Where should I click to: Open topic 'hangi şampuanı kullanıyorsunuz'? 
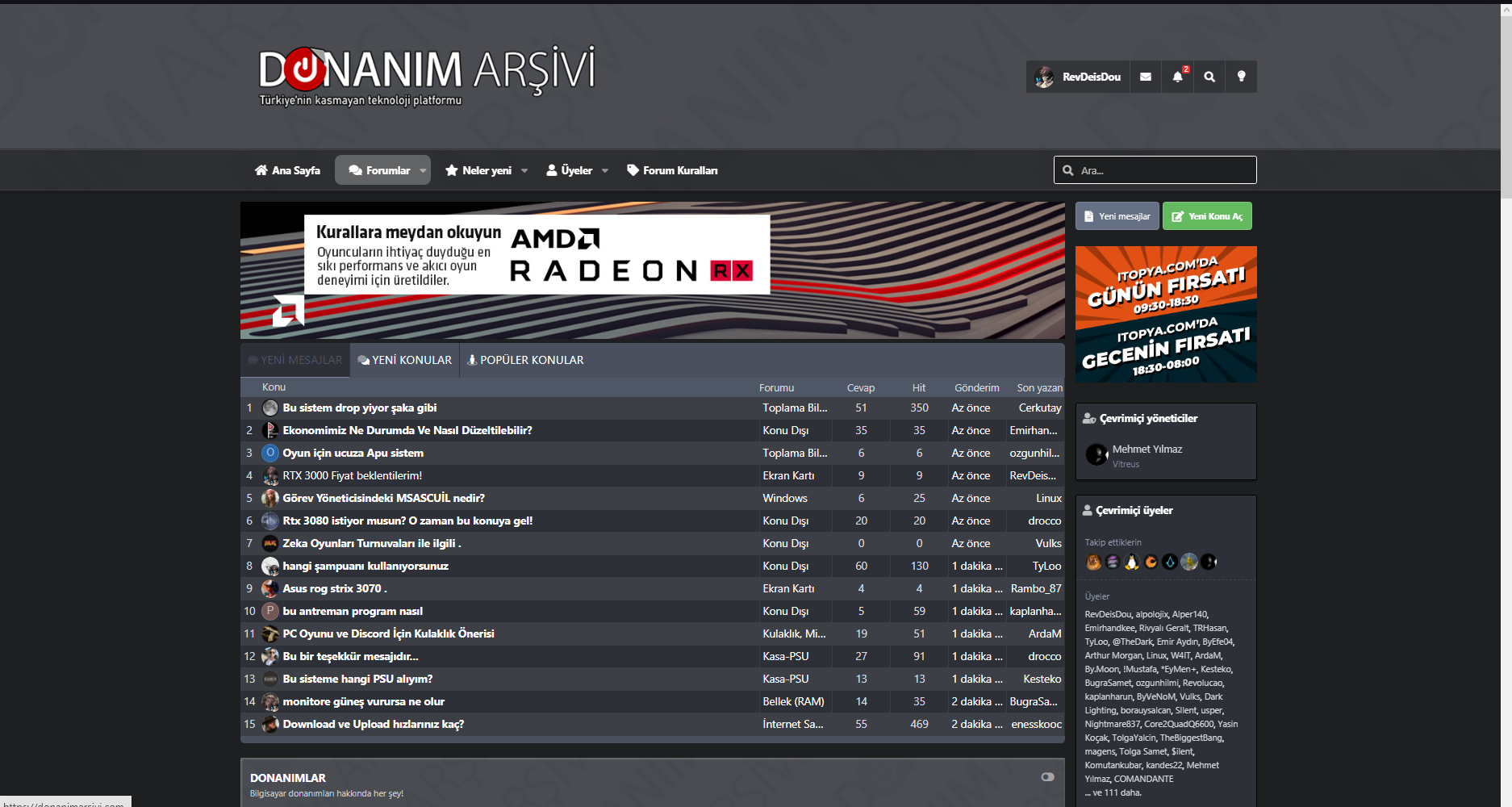coord(365,566)
